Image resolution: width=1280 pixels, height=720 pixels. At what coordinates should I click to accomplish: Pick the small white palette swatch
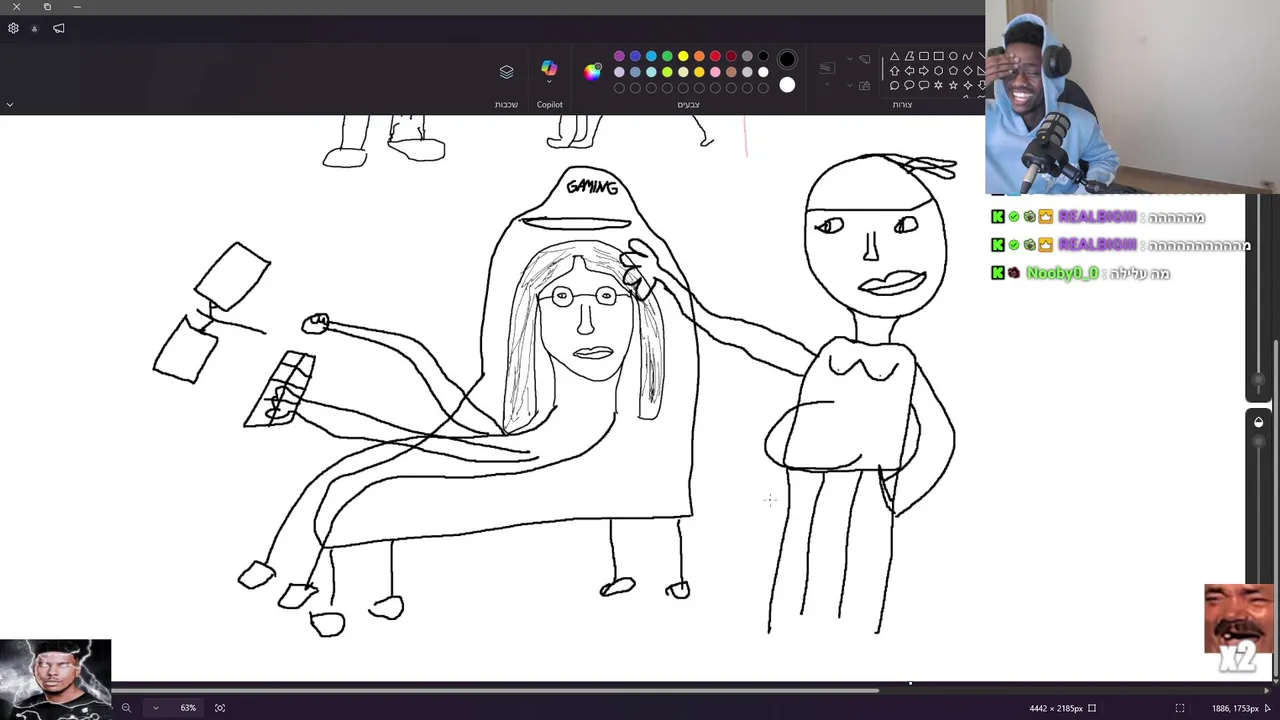point(763,72)
